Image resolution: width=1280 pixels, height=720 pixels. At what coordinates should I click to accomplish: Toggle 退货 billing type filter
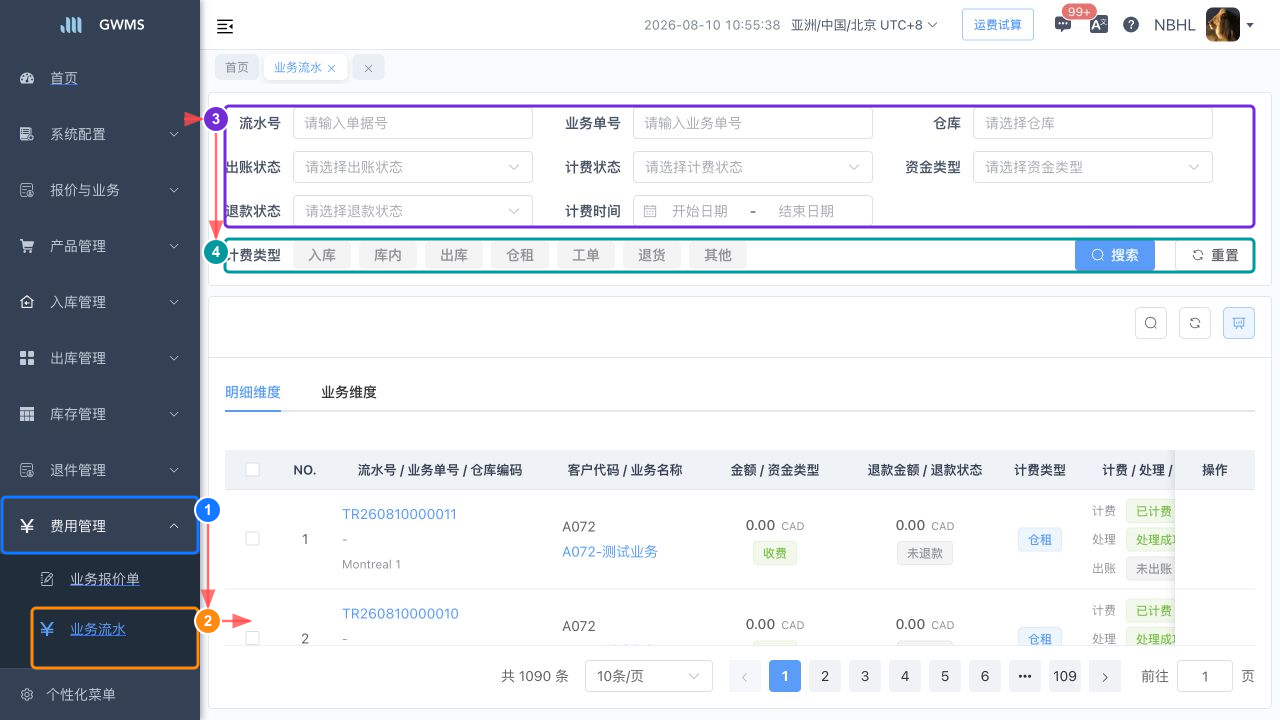(652, 255)
